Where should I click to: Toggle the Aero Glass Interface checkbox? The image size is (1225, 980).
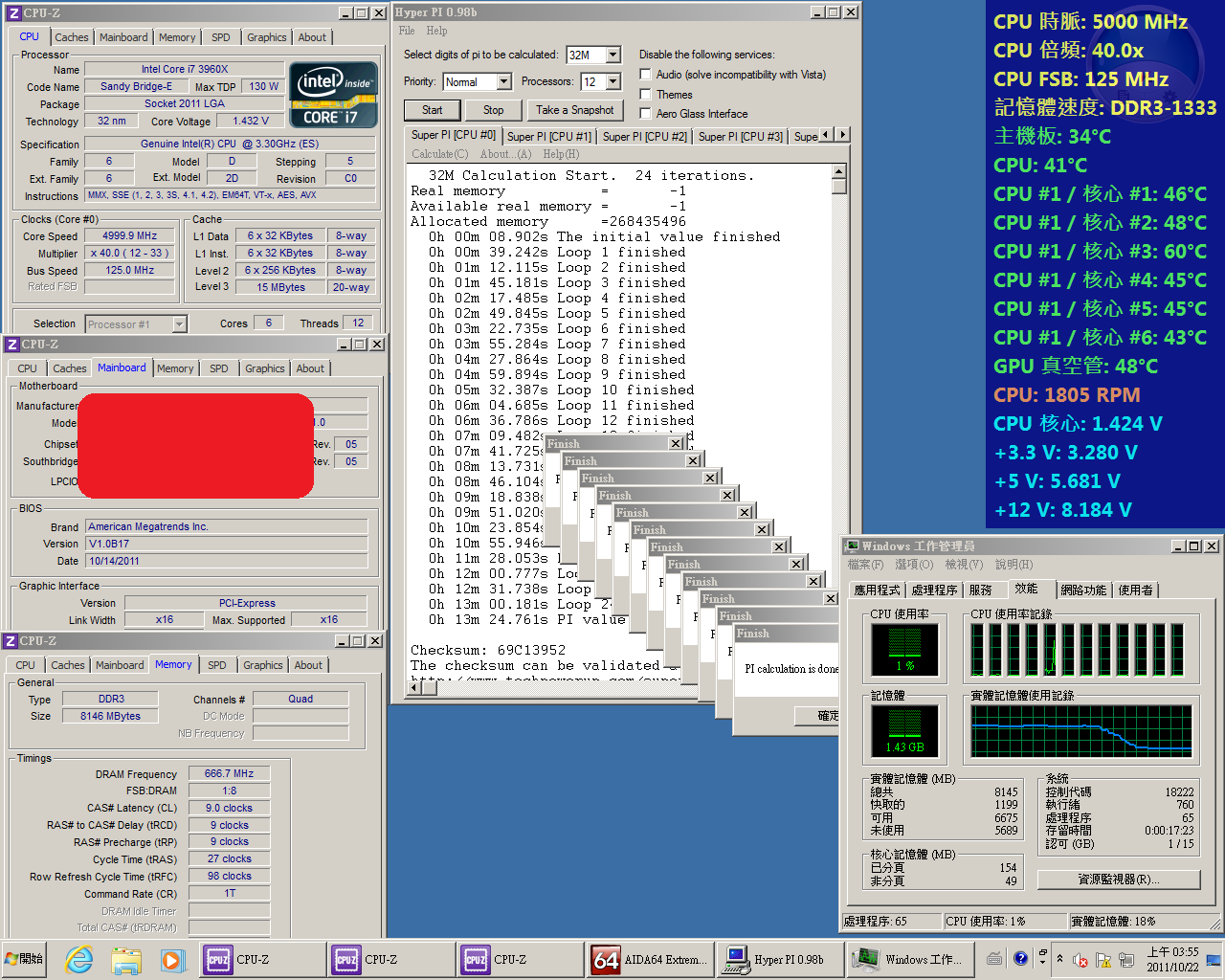coord(646,113)
